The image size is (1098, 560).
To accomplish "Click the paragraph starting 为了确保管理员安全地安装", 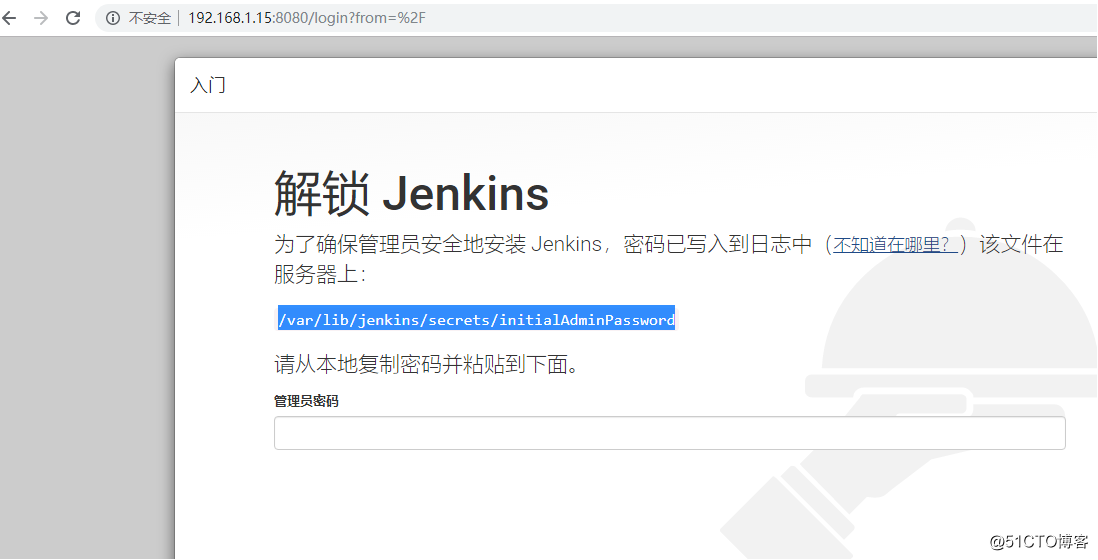I will point(669,259).
